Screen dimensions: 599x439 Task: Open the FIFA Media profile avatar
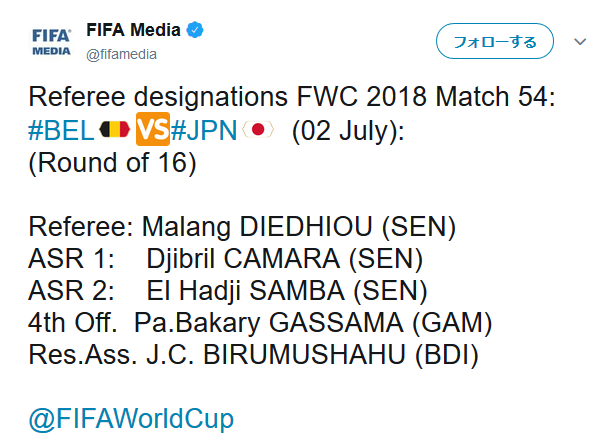coord(51,41)
